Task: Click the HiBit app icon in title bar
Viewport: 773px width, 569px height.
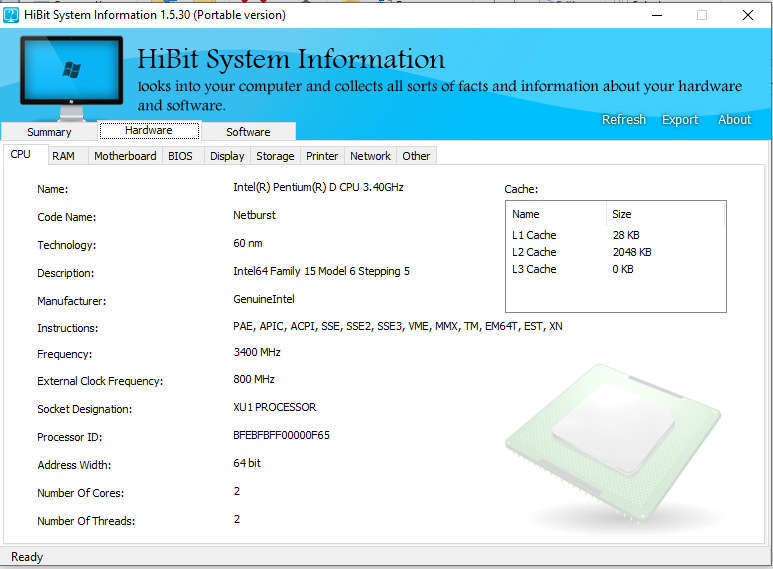Action: click(x=11, y=15)
